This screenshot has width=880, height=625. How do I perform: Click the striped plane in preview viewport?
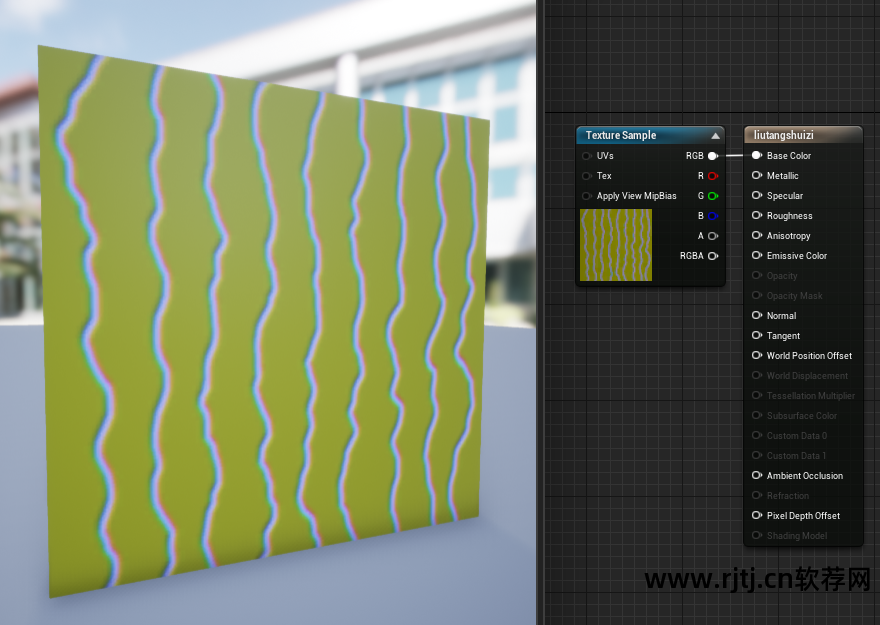tap(264, 320)
